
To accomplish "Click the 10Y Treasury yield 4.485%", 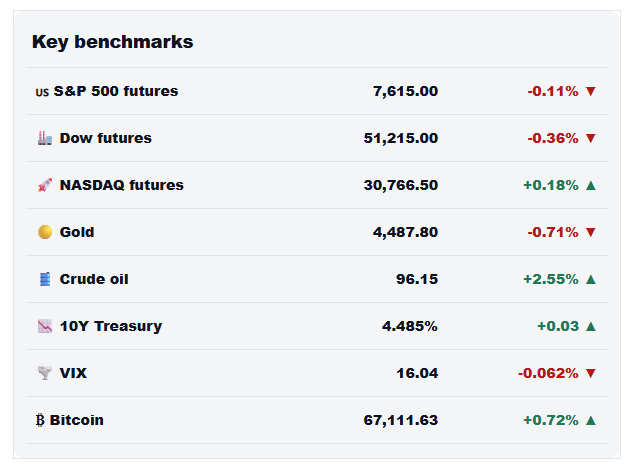I will (410, 326).
